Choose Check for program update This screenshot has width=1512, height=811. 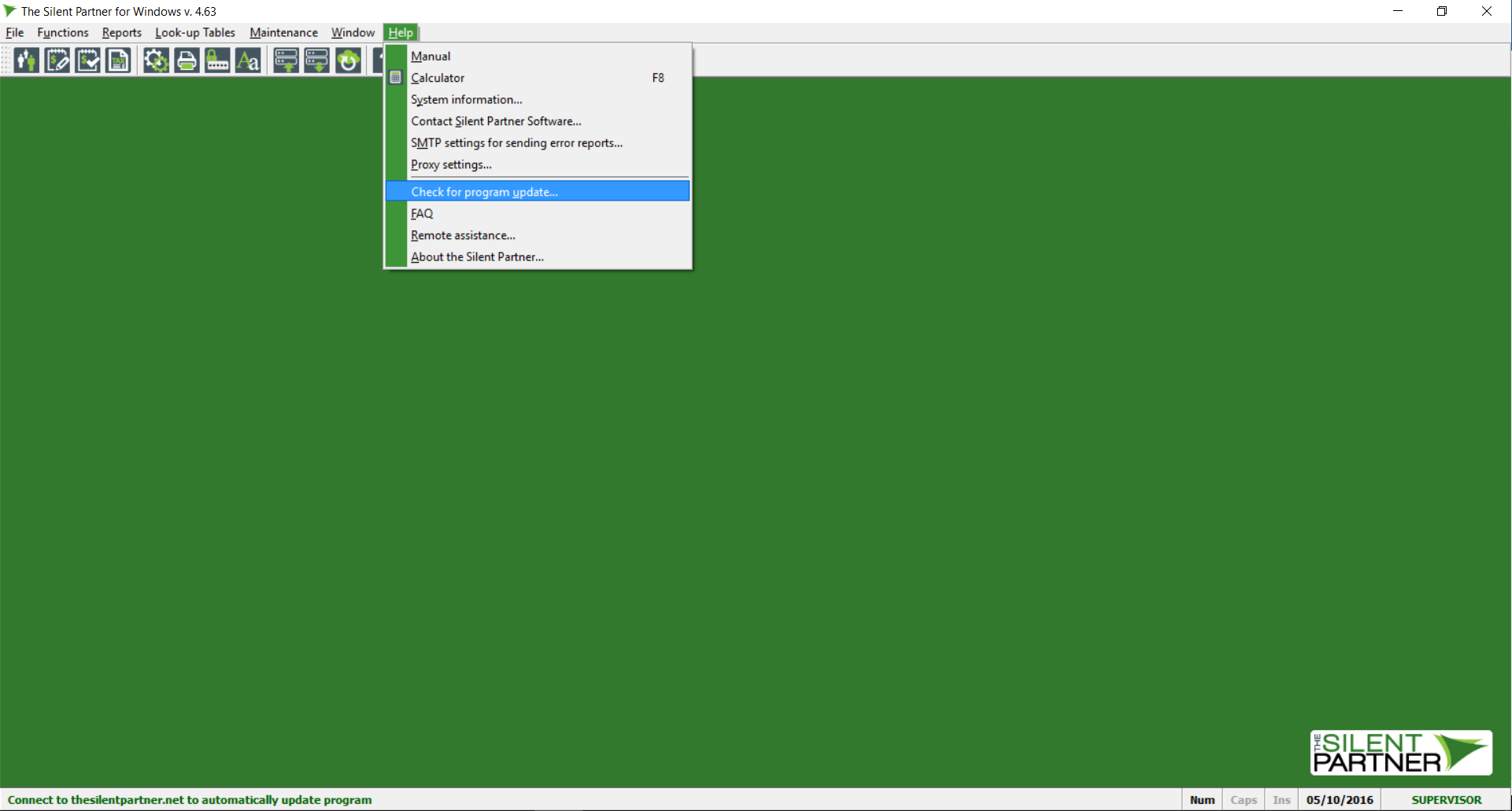[x=538, y=191]
